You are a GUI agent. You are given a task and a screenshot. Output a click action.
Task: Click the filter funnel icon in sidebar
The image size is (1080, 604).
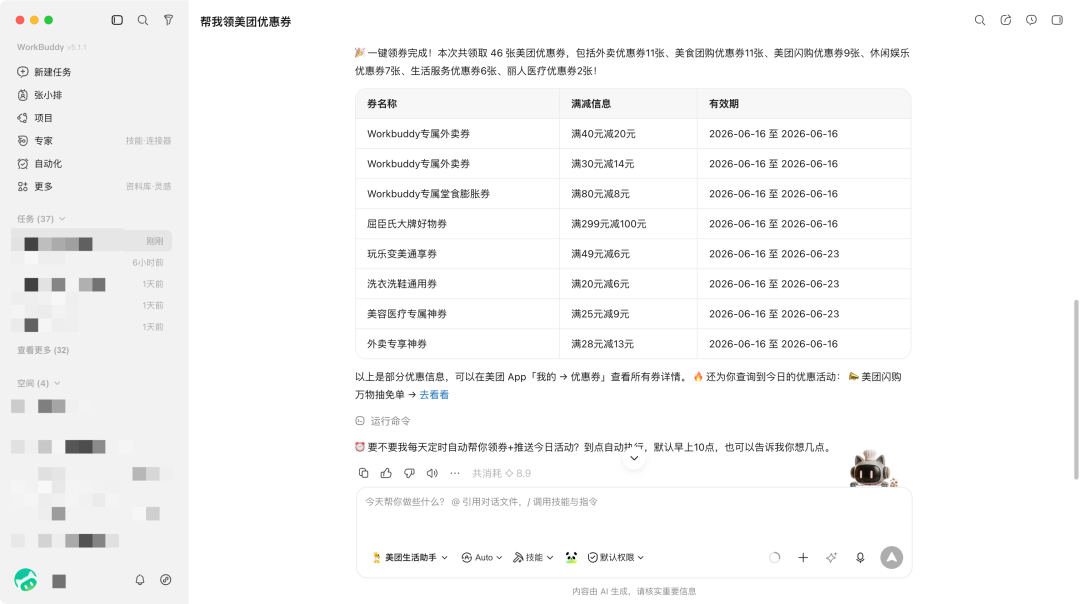(x=168, y=20)
